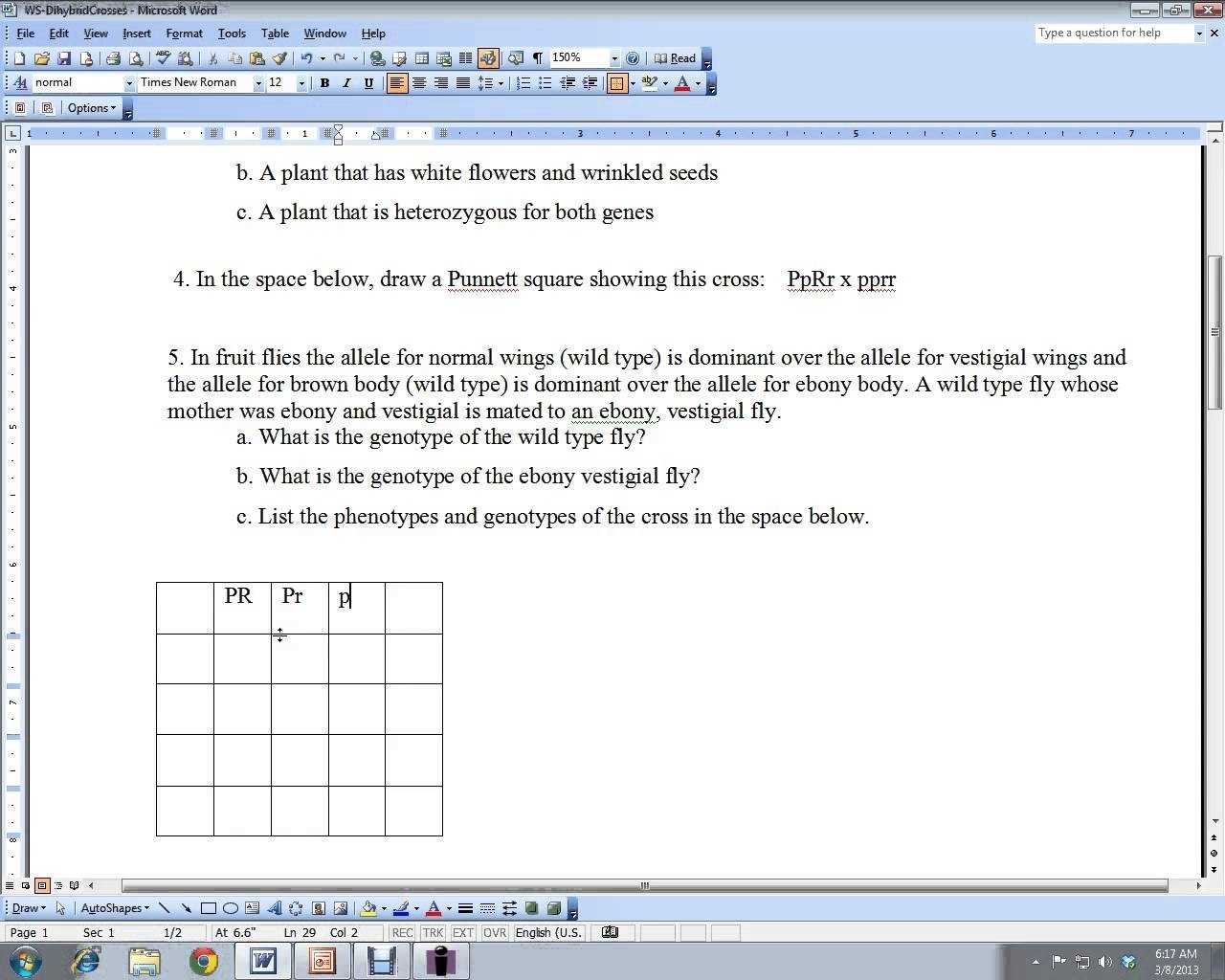Insert a table using the toolbar icon
Image resolution: width=1225 pixels, height=980 pixels.
pyautogui.click(x=421, y=58)
